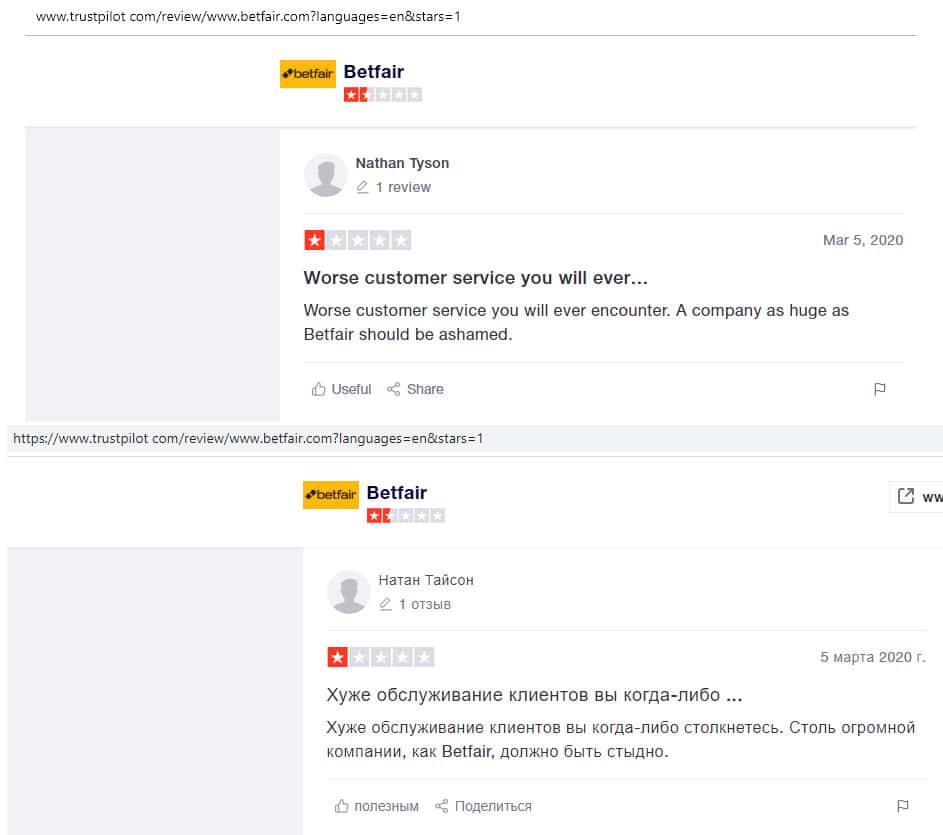Click the pencil icon beside 1 review
Image resolution: width=943 pixels, height=835 pixels.
pos(362,187)
